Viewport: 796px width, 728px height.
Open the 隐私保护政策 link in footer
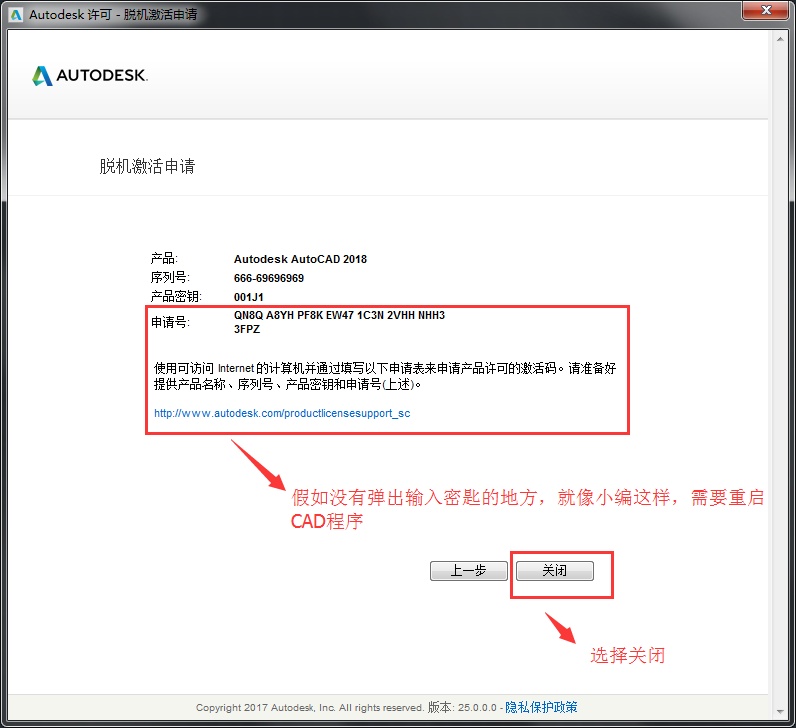pos(541,707)
